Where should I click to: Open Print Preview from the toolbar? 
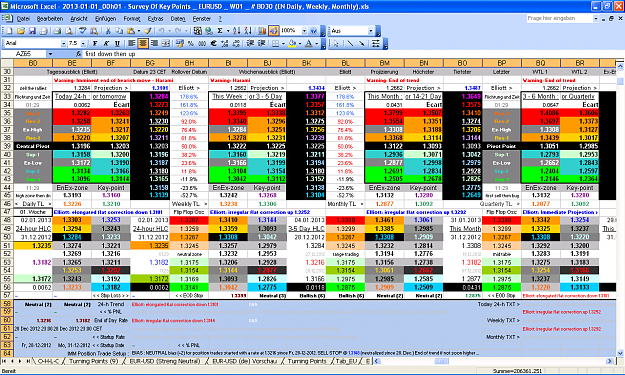69,31
